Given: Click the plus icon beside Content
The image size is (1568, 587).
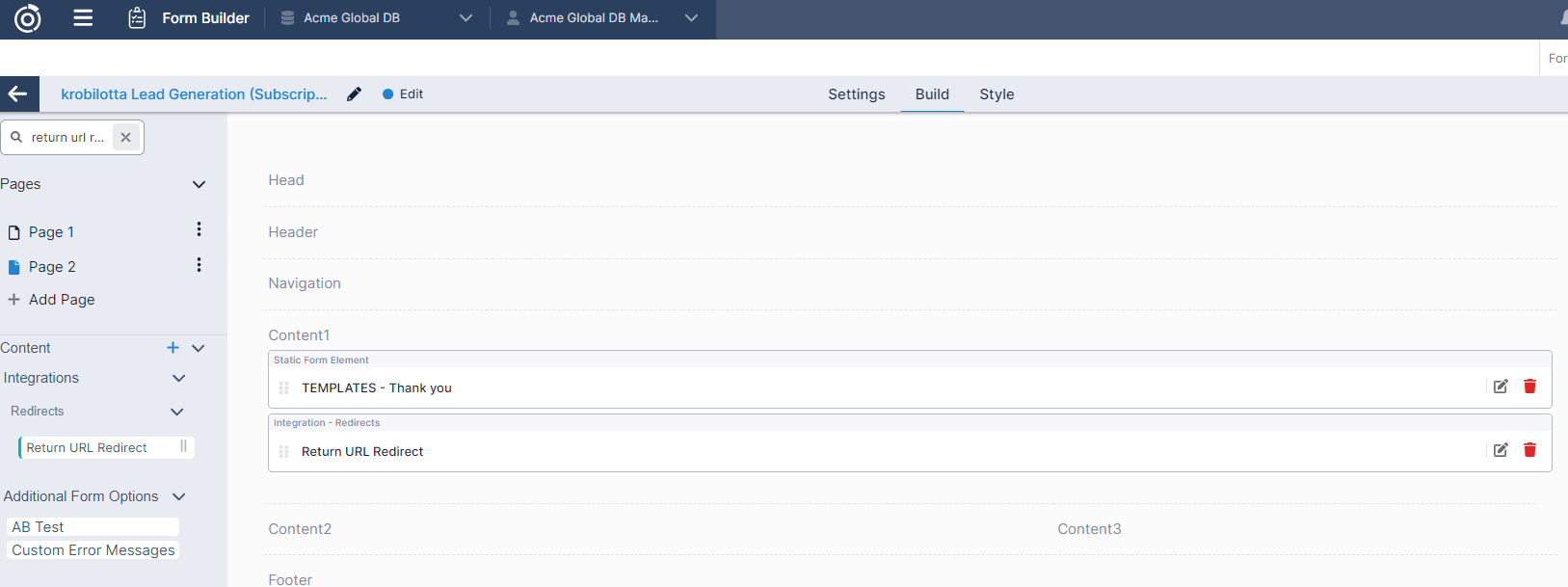Looking at the screenshot, I should coord(173,348).
